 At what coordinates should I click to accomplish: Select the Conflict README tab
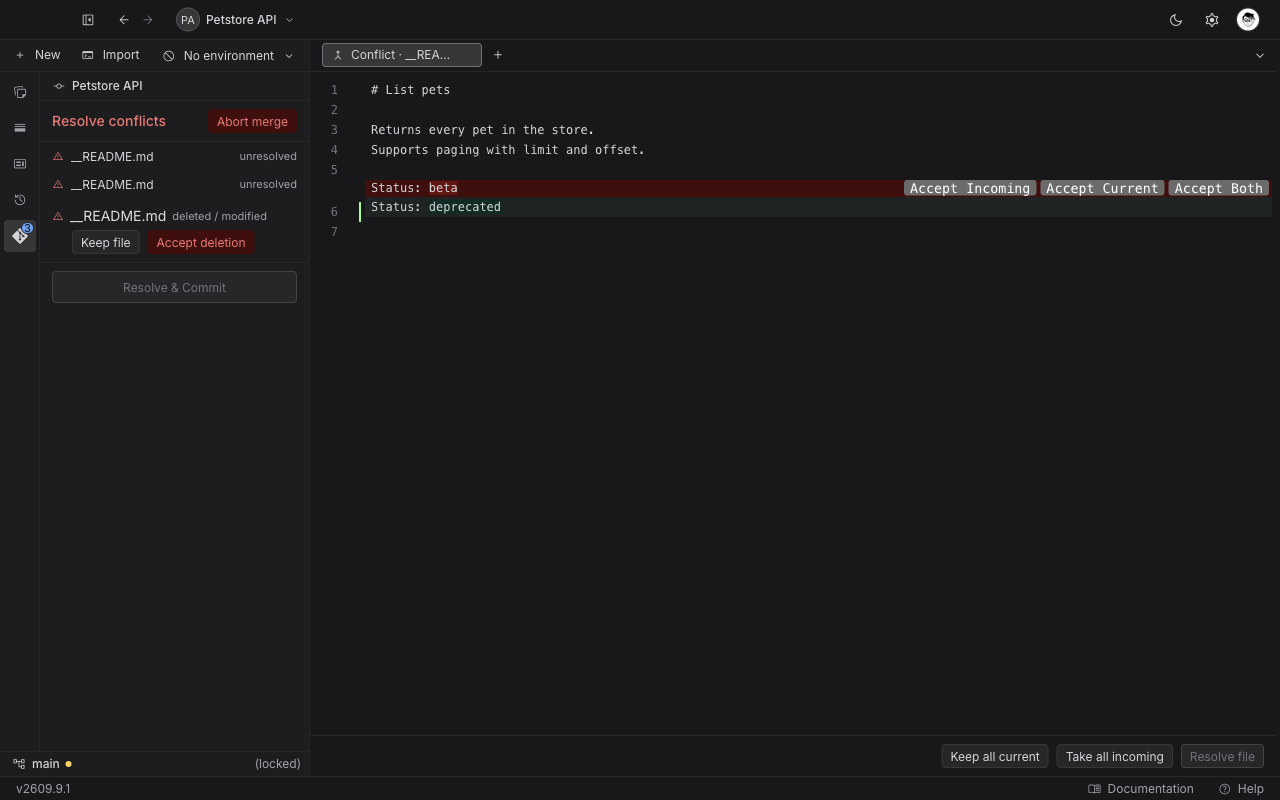pyautogui.click(x=402, y=55)
